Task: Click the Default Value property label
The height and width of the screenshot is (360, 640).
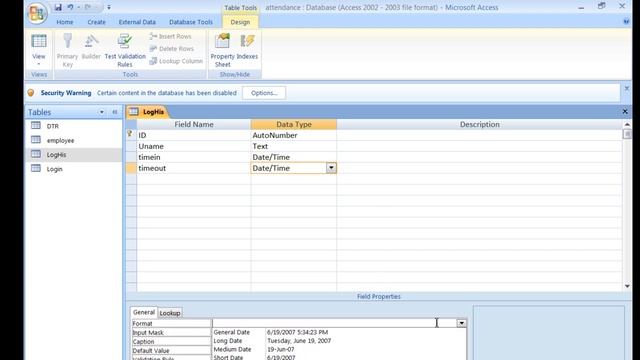Action: pyautogui.click(x=171, y=351)
